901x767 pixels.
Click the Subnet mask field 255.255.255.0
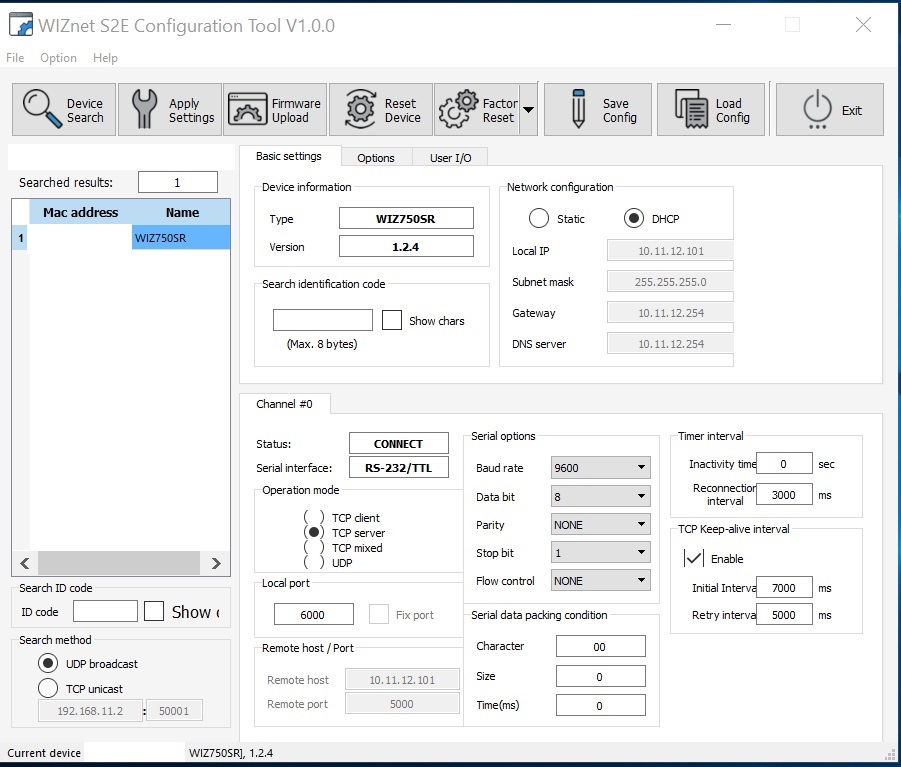[670, 282]
